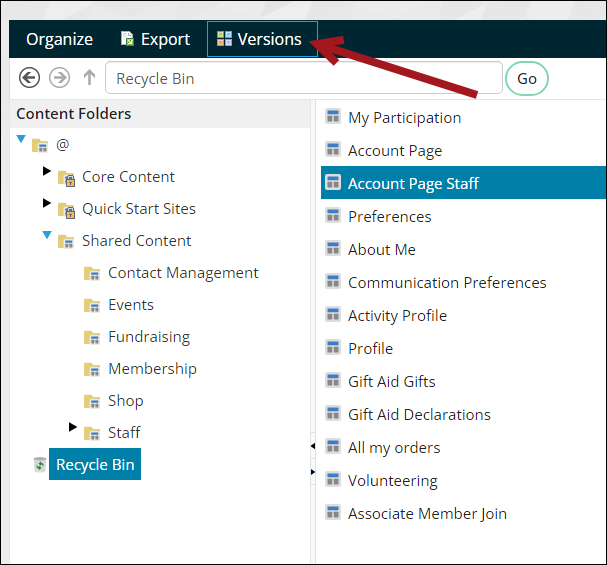This screenshot has height=565, width=607.
Task: Click the Membership folder icon
Action: click(x=92, y=370)
